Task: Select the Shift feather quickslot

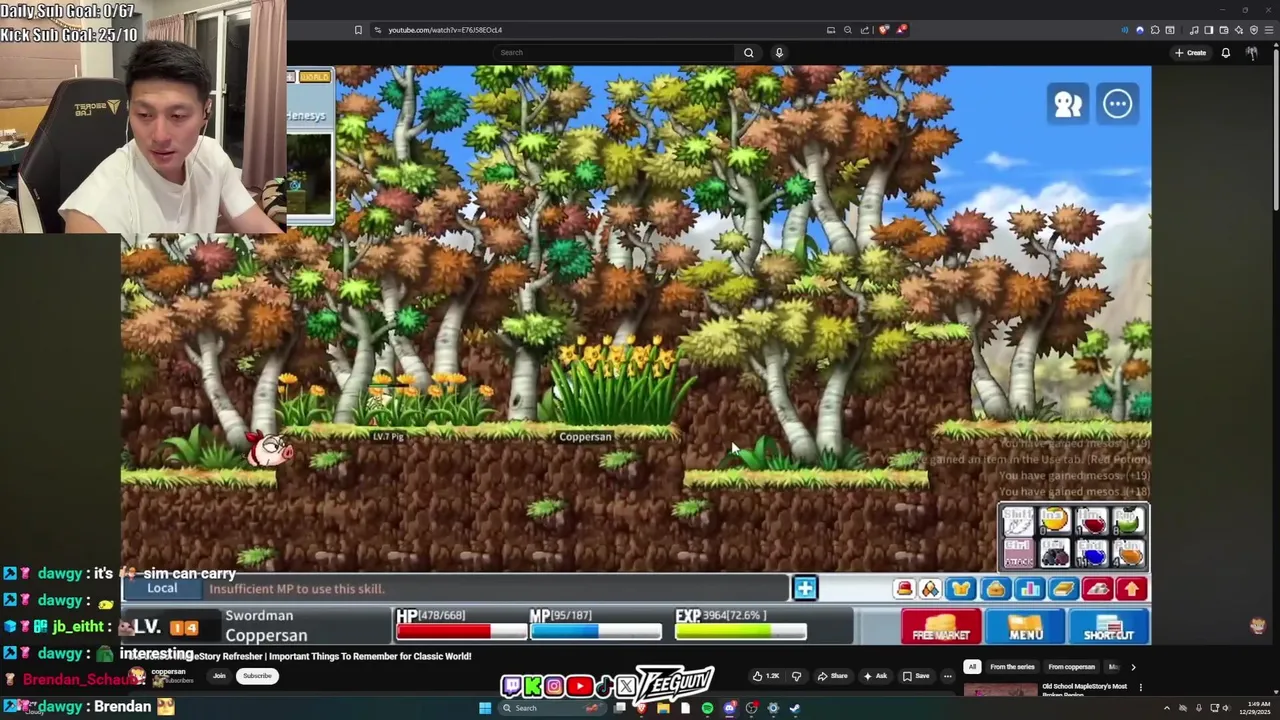Action: (1017, 521)
